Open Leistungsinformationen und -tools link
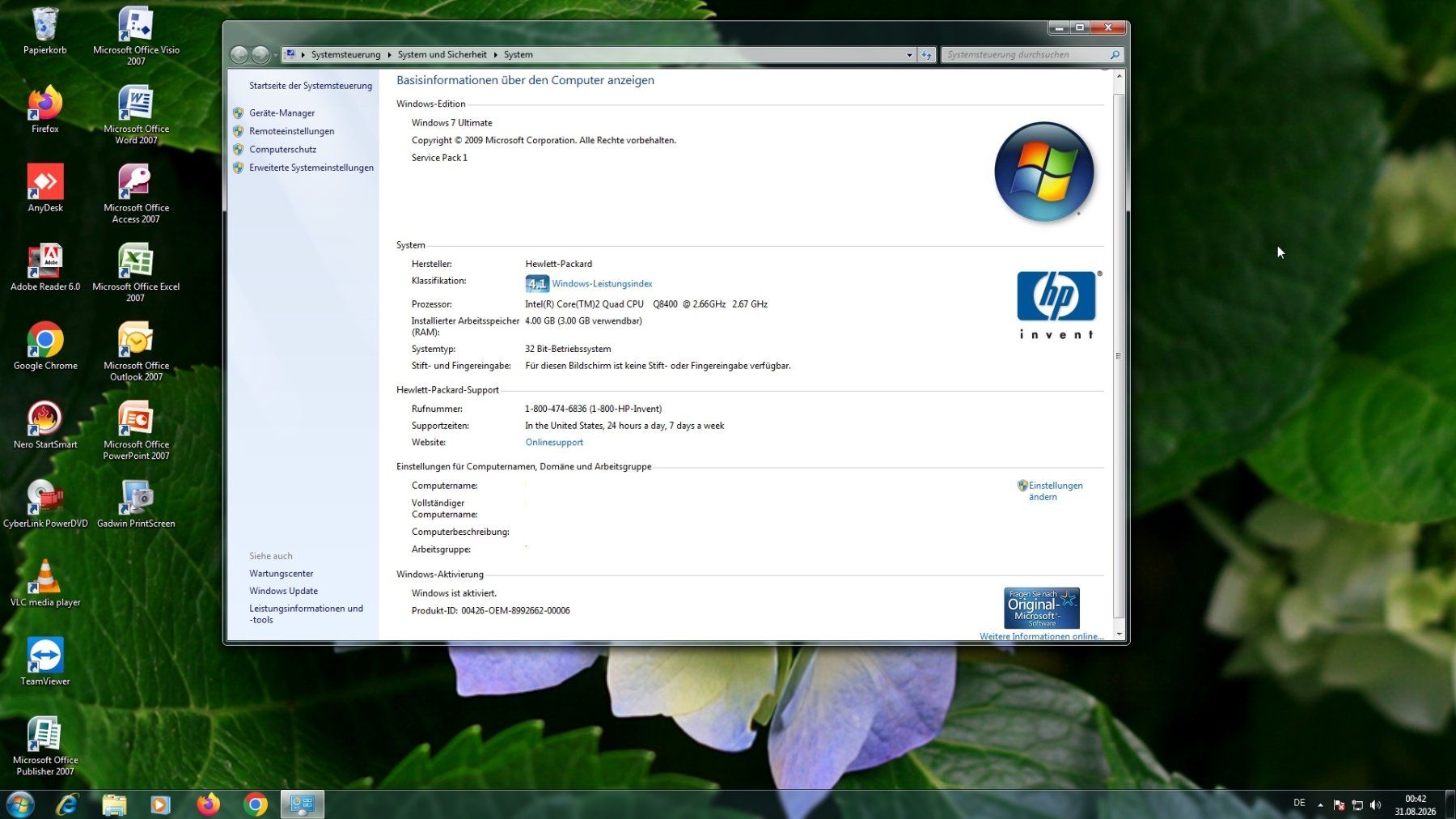 point(306,613)
